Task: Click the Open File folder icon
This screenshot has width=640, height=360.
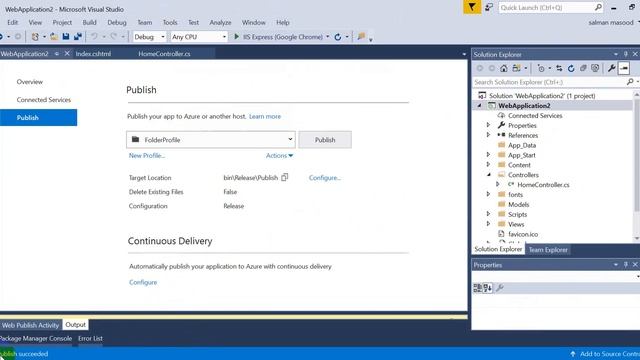Action: coord(54,37)
